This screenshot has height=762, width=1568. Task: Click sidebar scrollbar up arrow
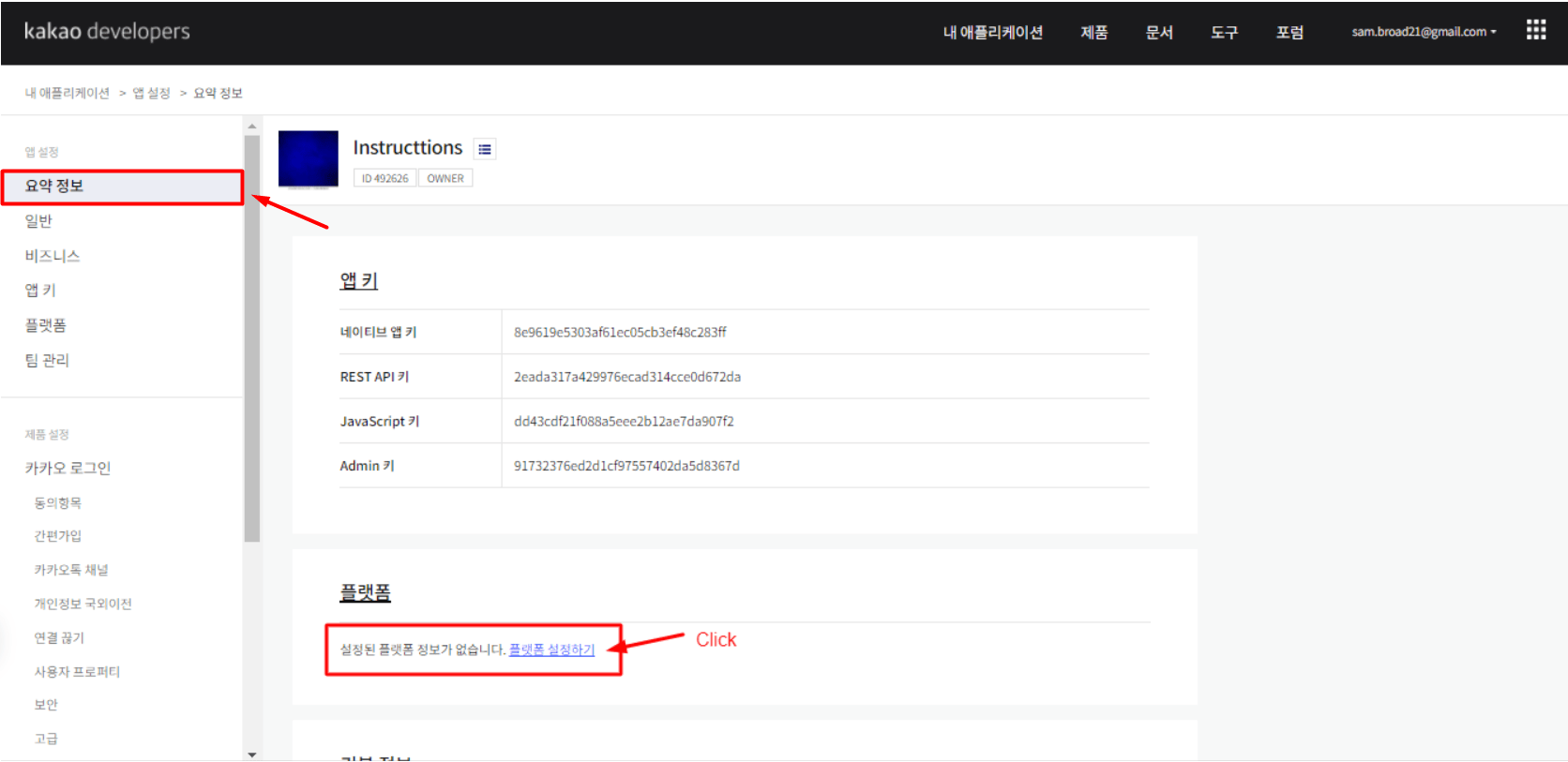point(251,126)
